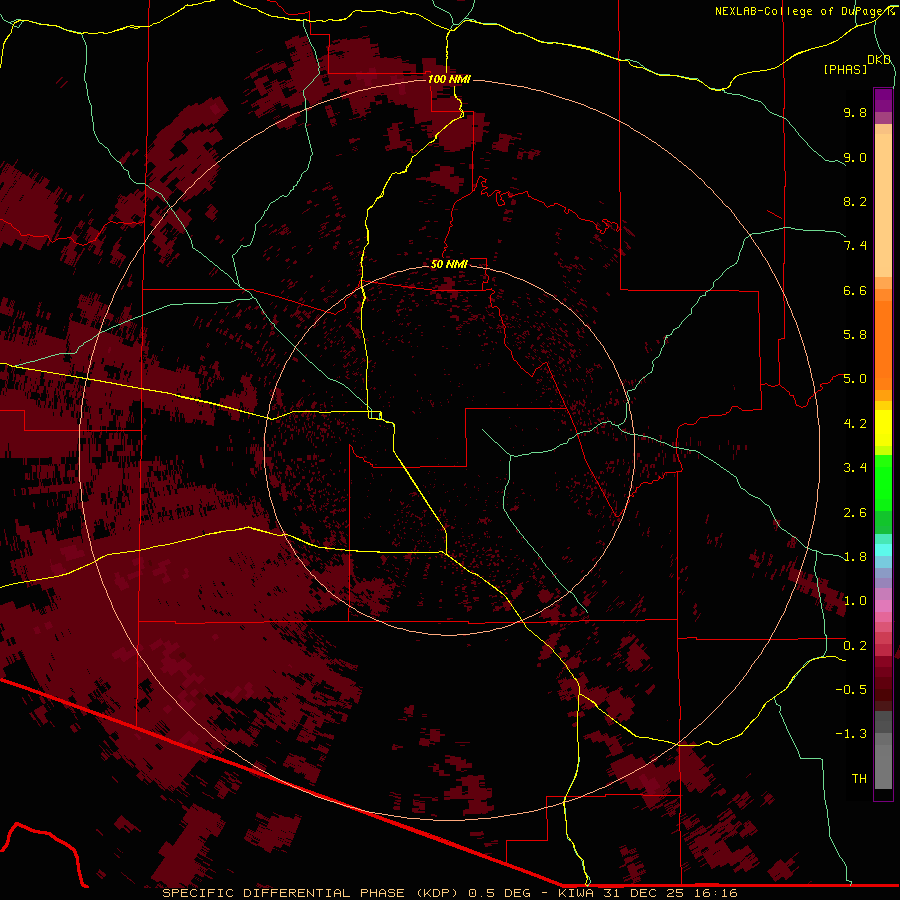900x900 pixels.
Task: Click the 8.2 scale value
Action: click(x=855, y=201)
